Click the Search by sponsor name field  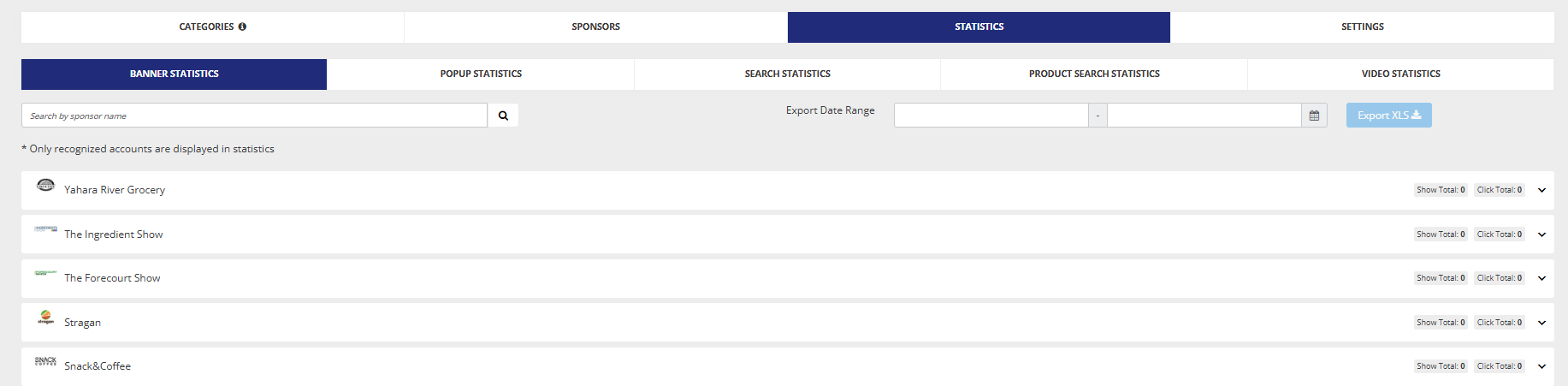(x=254, y=116)
